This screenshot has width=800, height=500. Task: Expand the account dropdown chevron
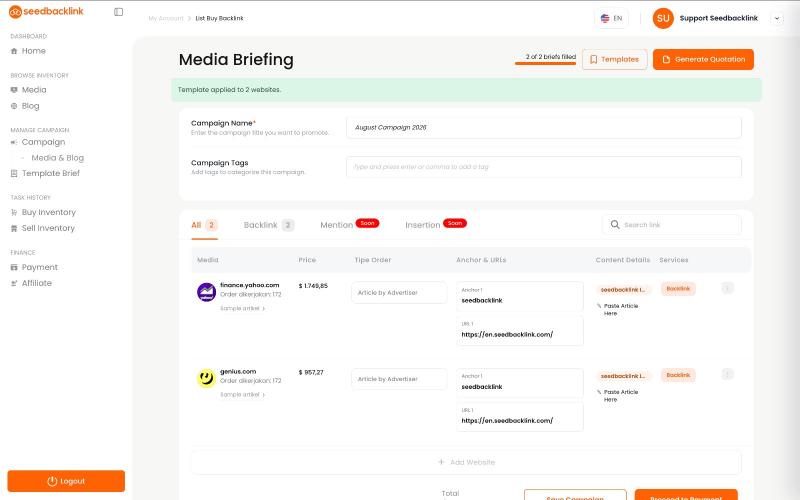(777, 18)
